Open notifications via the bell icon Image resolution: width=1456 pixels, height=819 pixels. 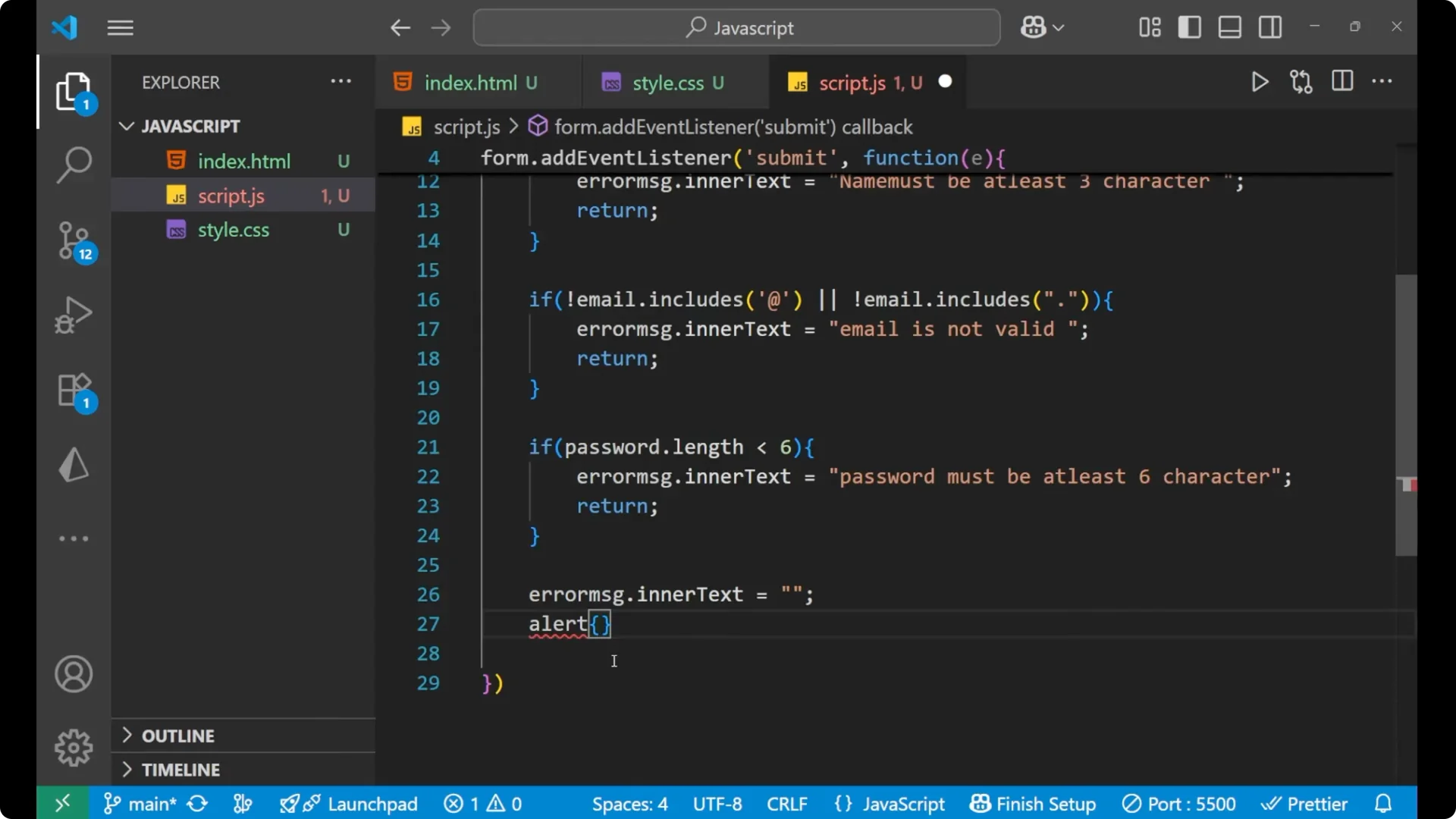coord(1382,803)
